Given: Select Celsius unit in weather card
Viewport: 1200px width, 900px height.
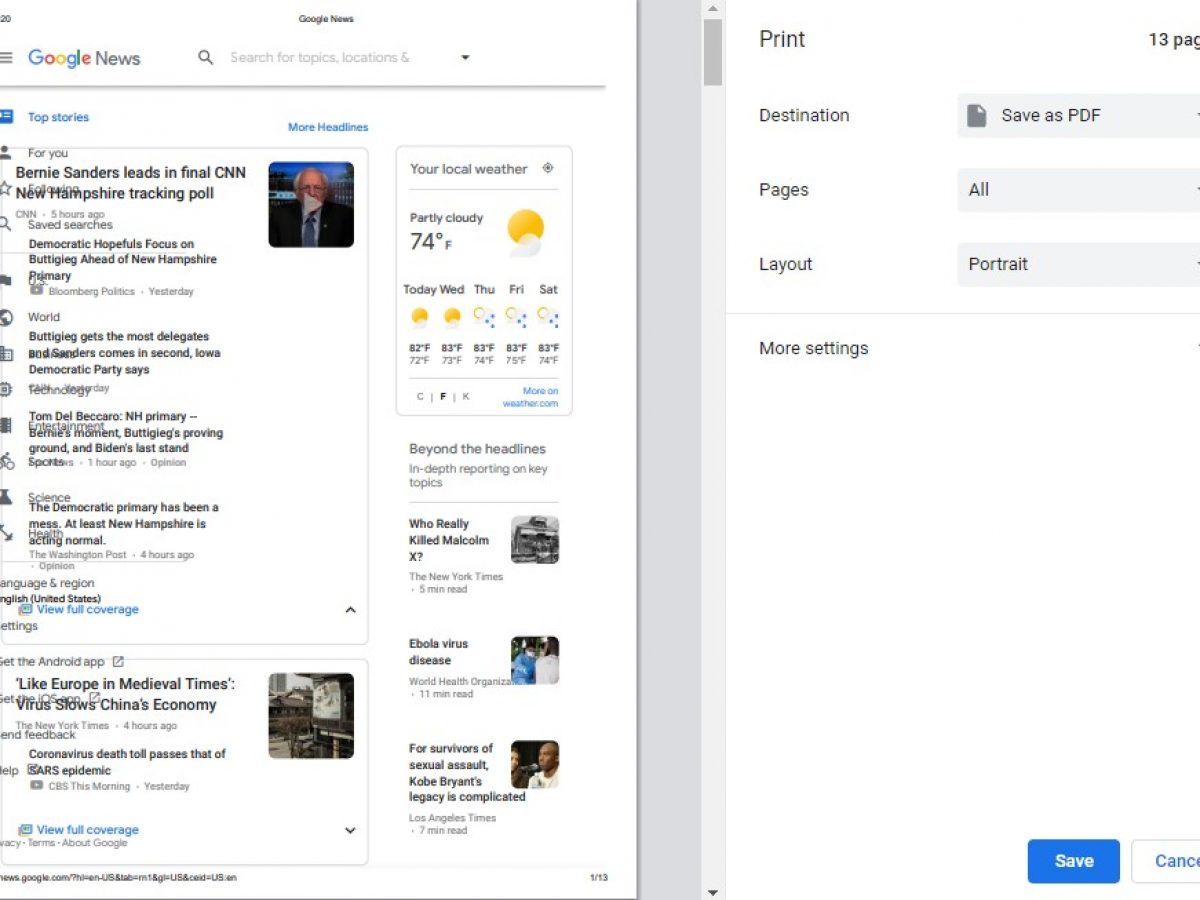Looking at the screenshot, I should point(420,397).
